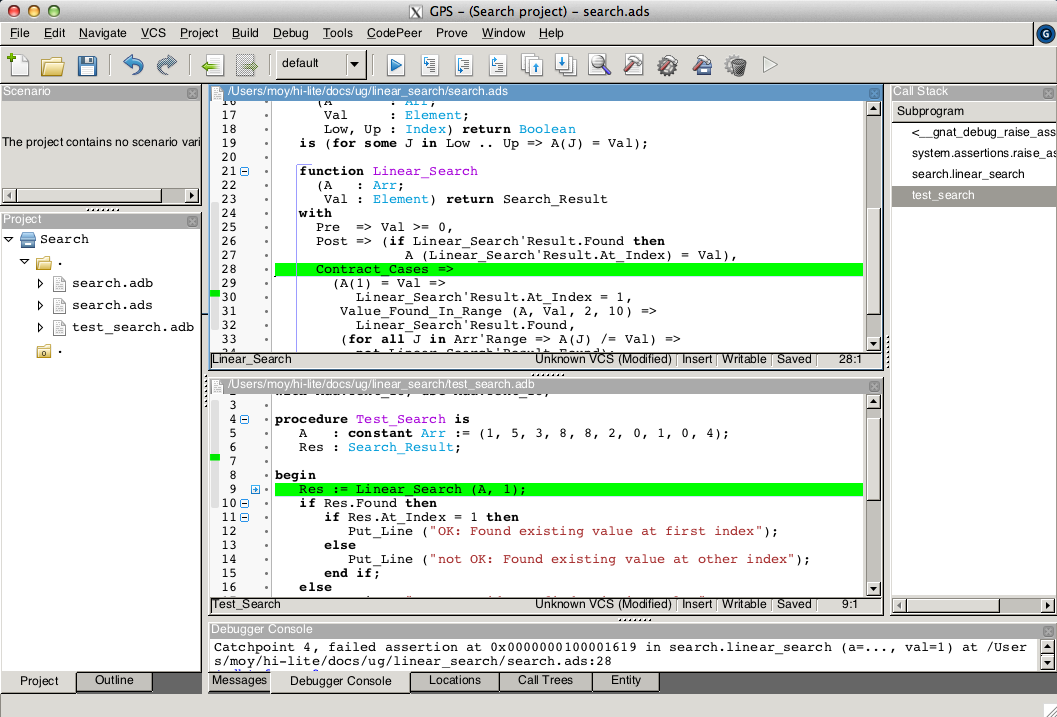This screenshot has width=1057, height=717.
Task: Open the File menu
Action: (x=20, y=33)
